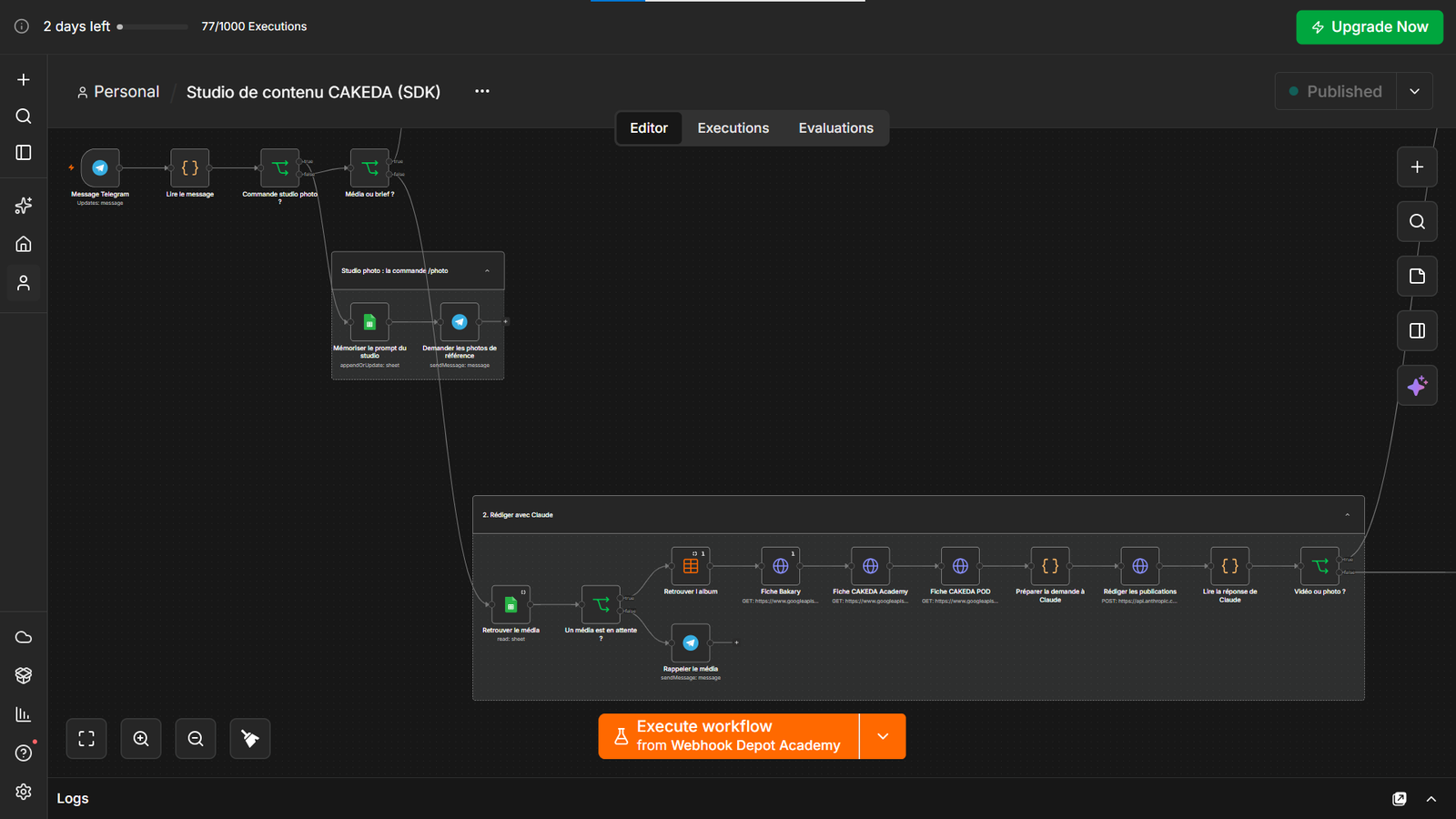Pop out the Logs panel
This screenshot has height=819, width=1456.
coord(1400,799)
